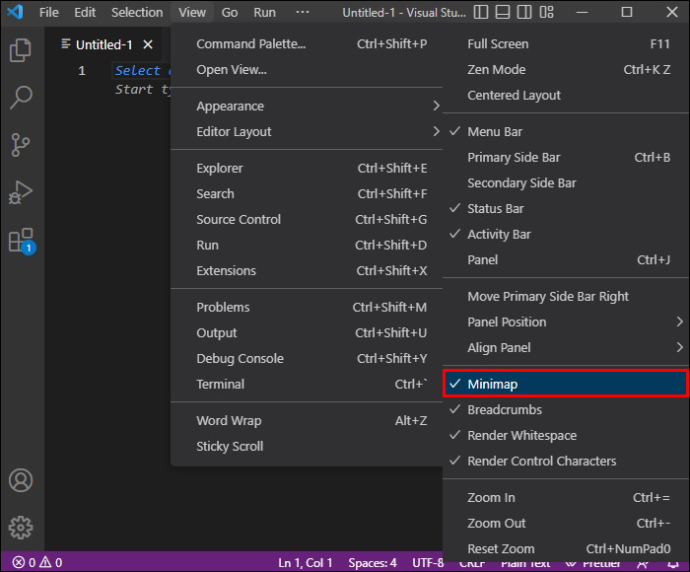Close the Untitled-1 tab
690x572 pixels.
coord(148,44)
